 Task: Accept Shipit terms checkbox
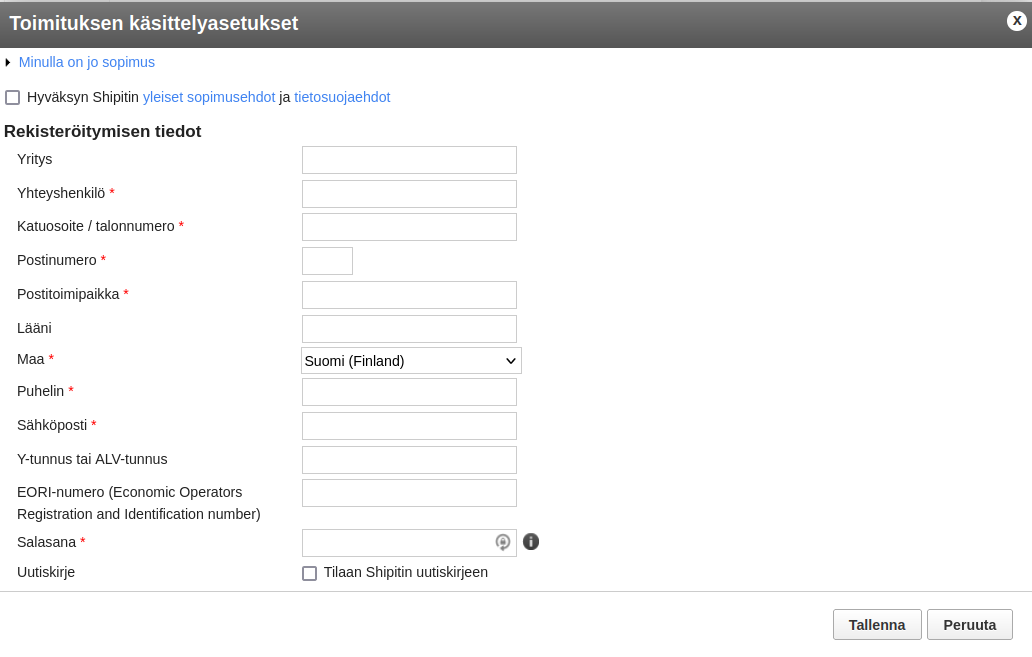point(13,97)
